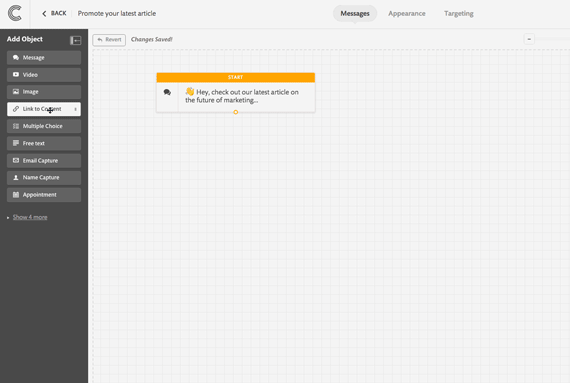Click the arrow on Link to Content
This screenshot has height=383, width=570.
[x=75, y=109]
